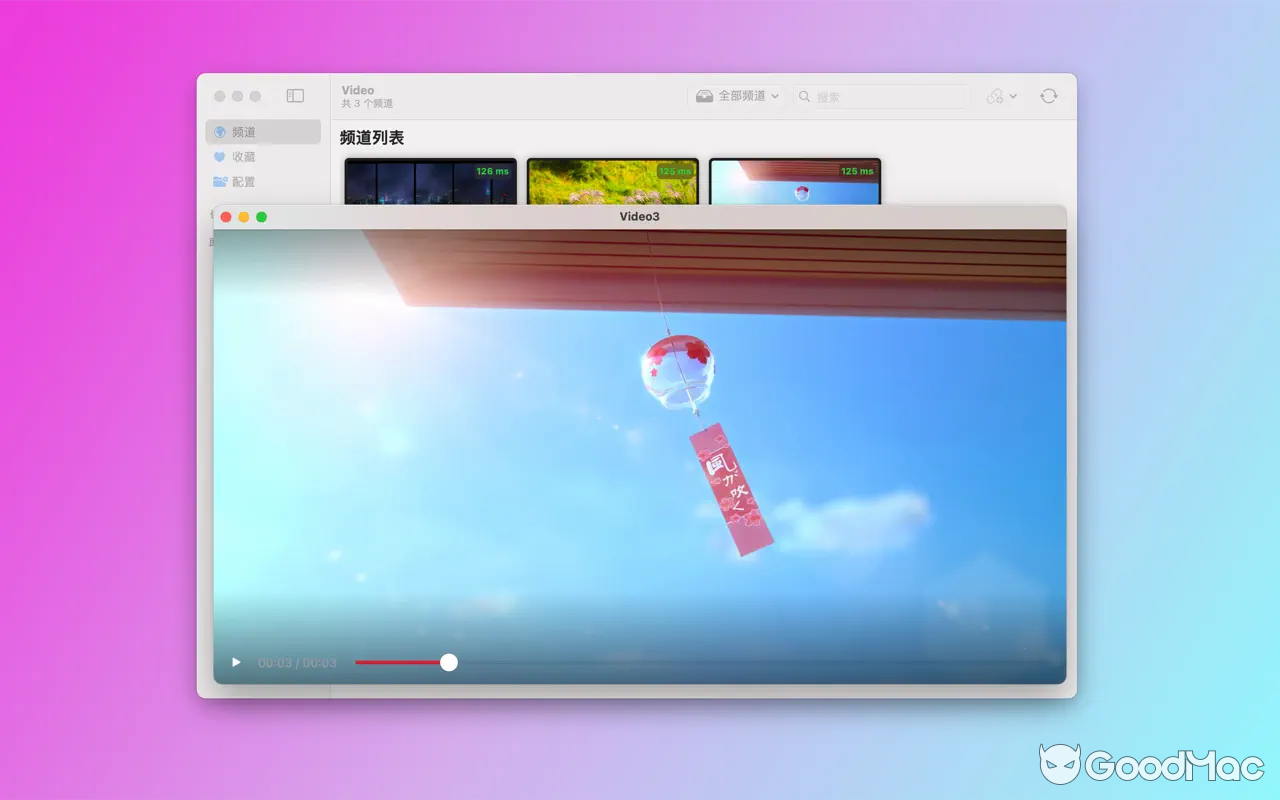The image size is (1280, 800).
Task: Click the playback progress slider handle
Action: [448, 662]
